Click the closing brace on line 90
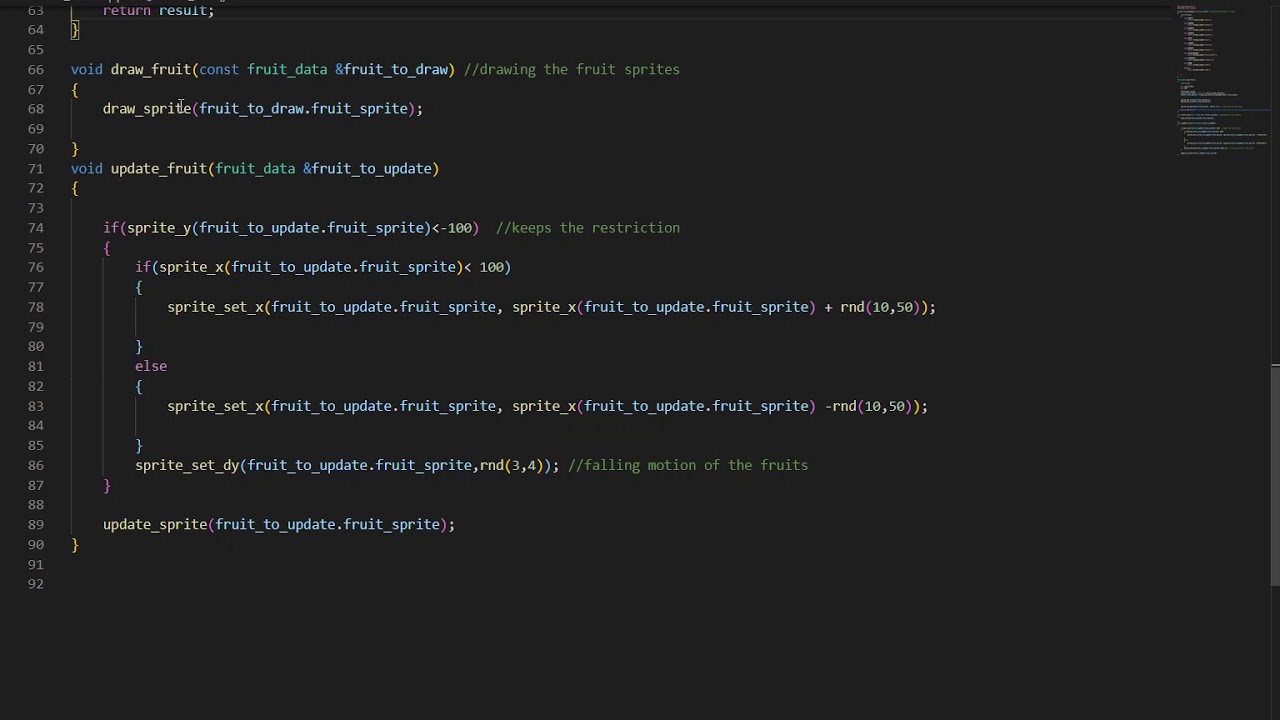The width and height of the screenshot is (1280, 720). coord(75,544)
